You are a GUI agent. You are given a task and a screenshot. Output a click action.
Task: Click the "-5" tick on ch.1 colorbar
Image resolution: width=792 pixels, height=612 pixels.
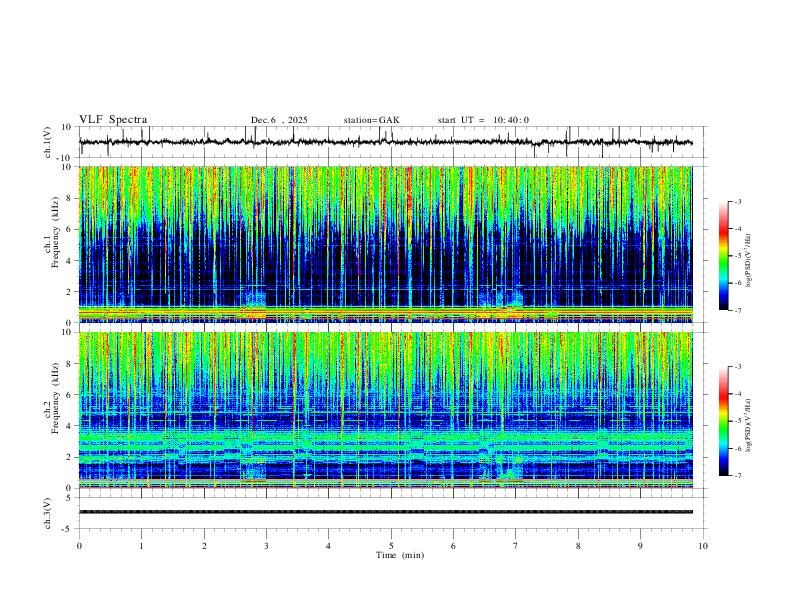tap(737, 256)
